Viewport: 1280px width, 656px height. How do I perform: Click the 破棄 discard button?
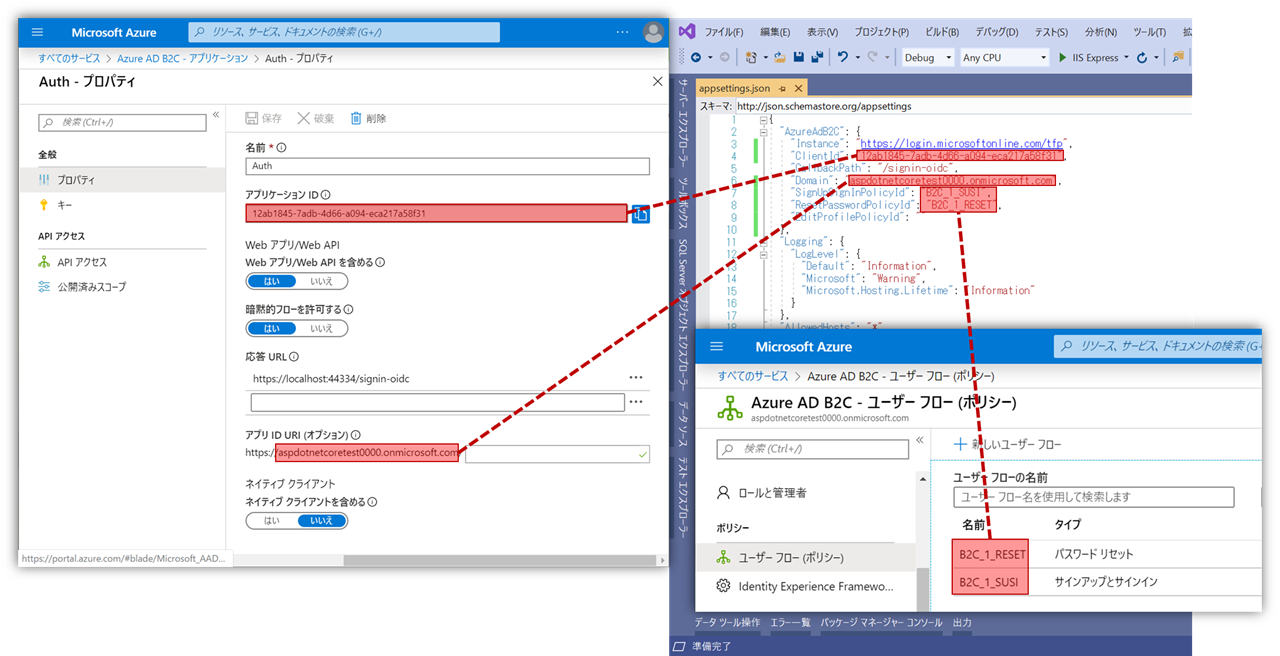click(316, 118)
